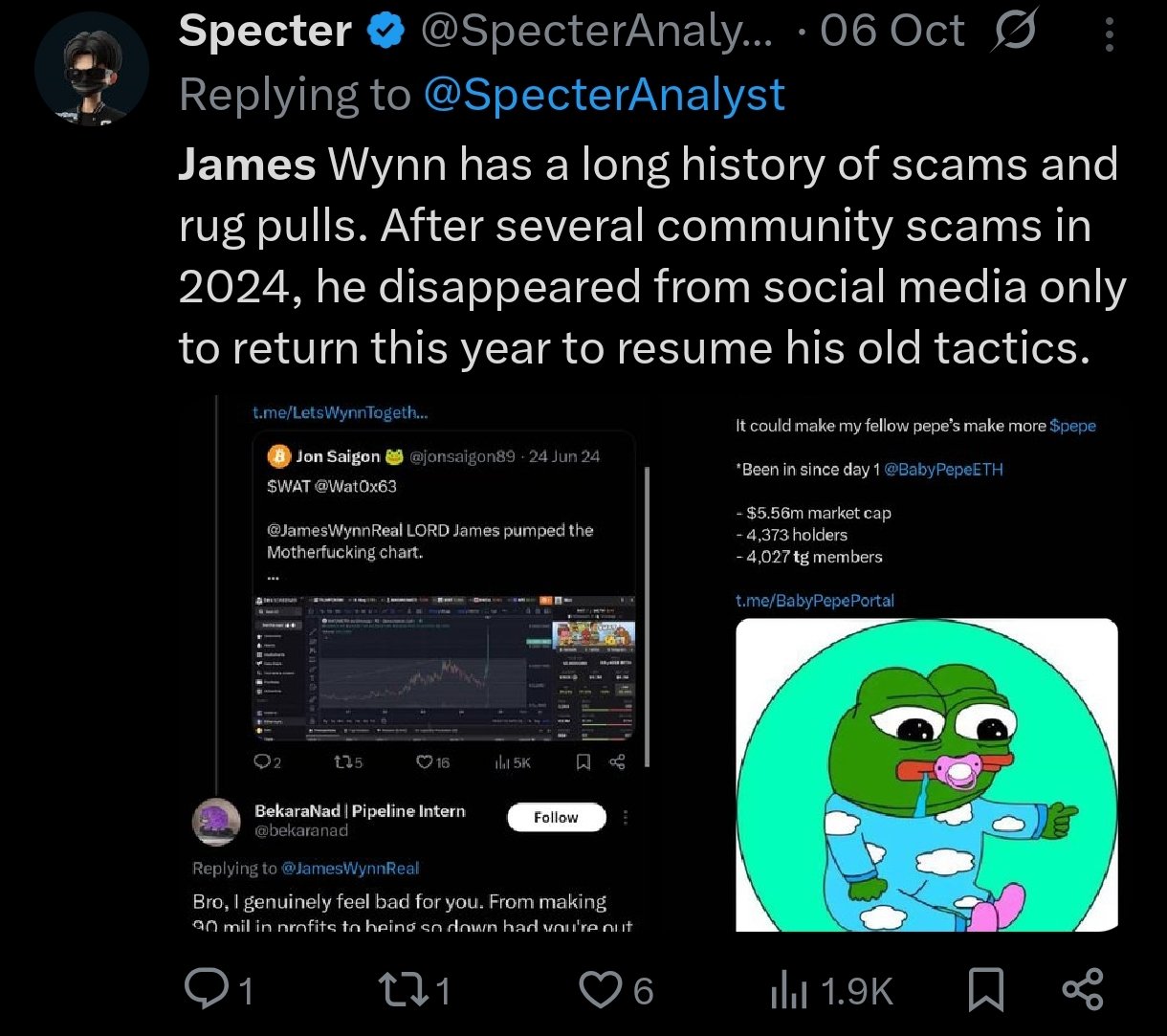The height and width of the screenshot is (1036, 1167).
Task: Like the tweet with heart icon
Action: (601, 989)
